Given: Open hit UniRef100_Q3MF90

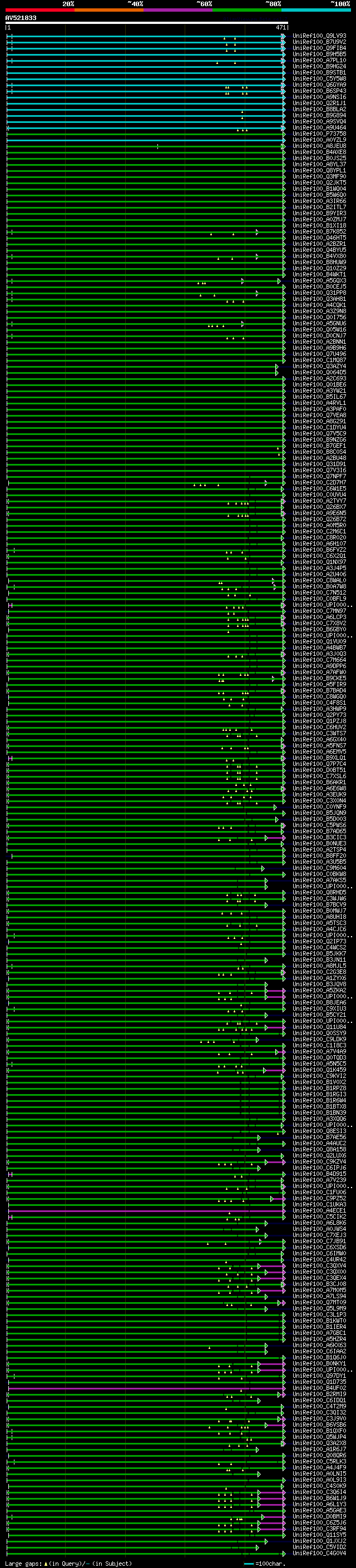Looking at the screenshot, I should (319, 176).
